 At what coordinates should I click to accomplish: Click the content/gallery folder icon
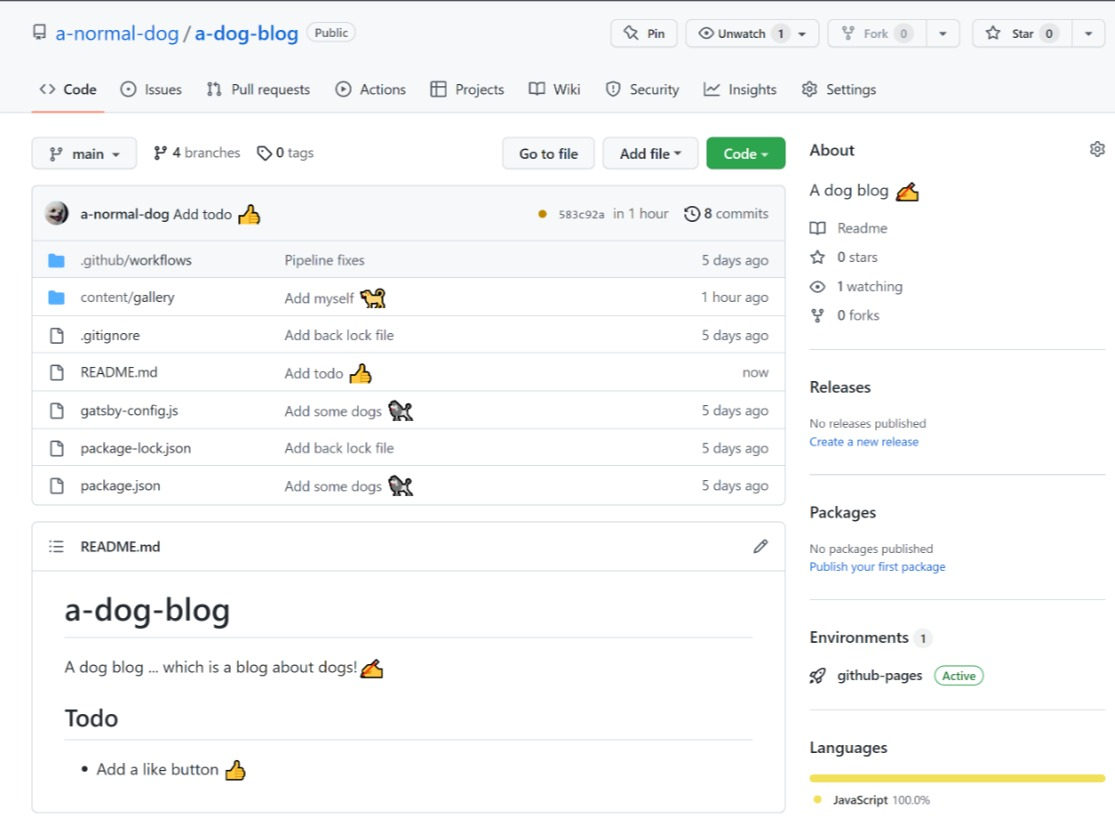(x=56, y=297)
